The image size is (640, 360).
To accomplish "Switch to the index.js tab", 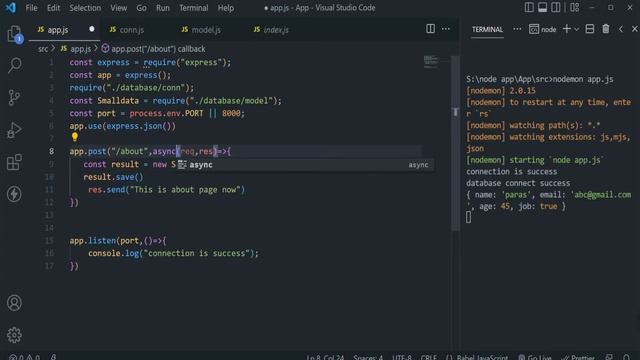I will [x=276, y=30].
